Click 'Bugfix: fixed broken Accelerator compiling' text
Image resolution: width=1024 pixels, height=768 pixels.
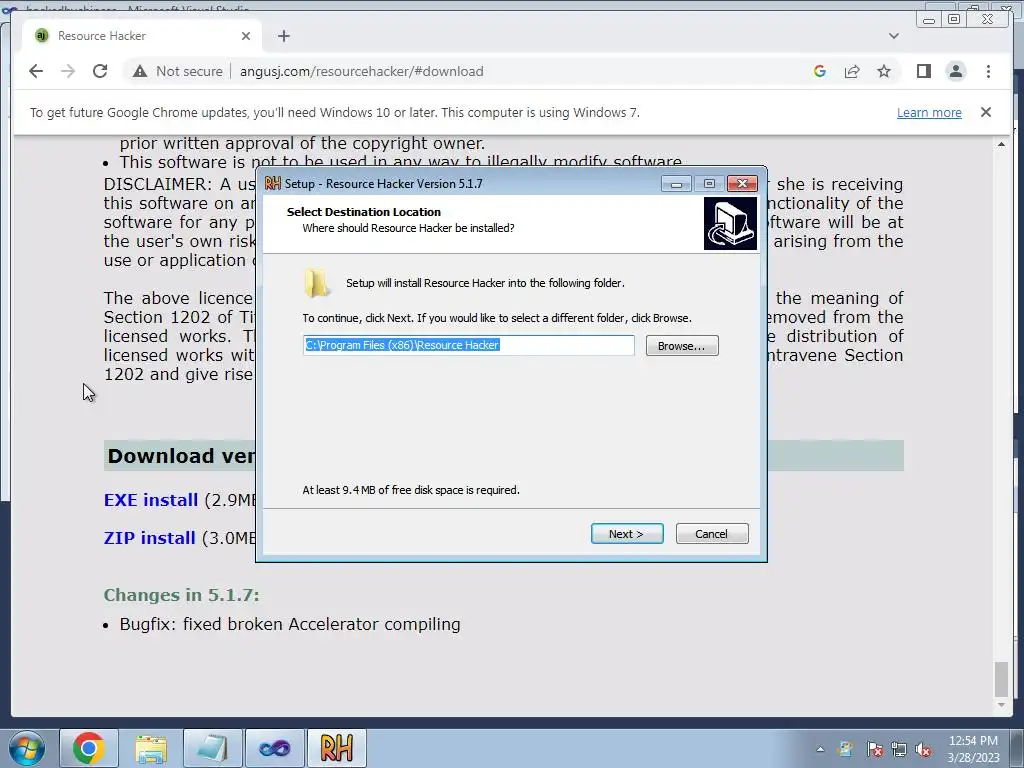pos(290,624)
